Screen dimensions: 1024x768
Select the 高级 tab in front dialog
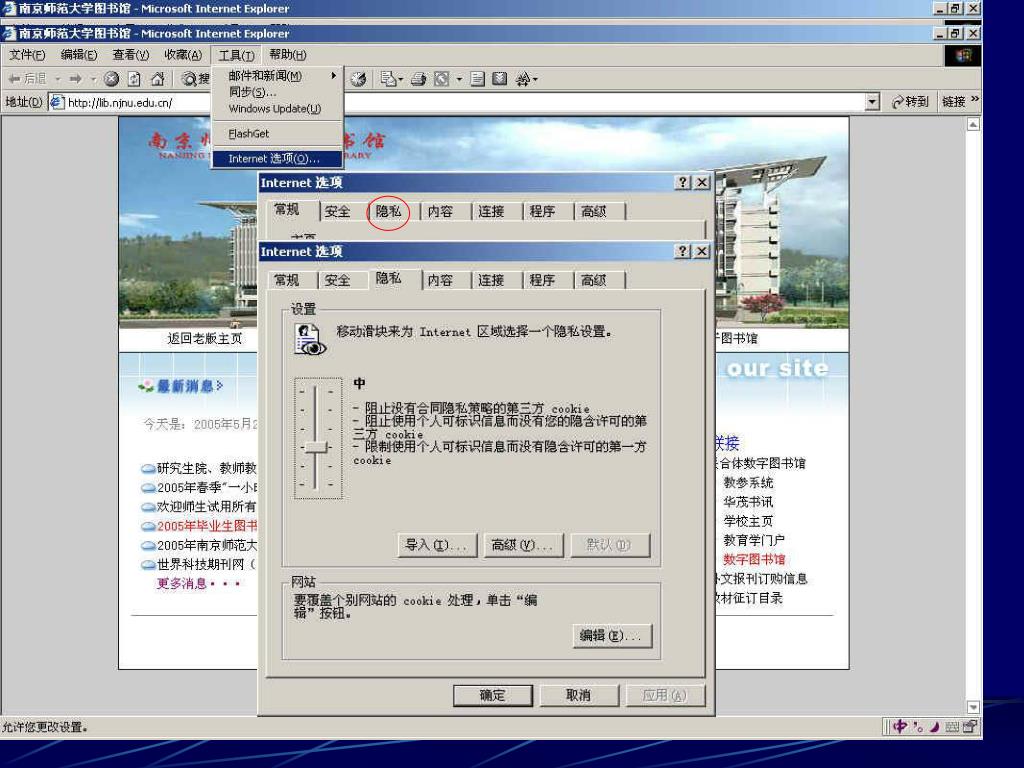pyautogui.click(x=594, y=280)
